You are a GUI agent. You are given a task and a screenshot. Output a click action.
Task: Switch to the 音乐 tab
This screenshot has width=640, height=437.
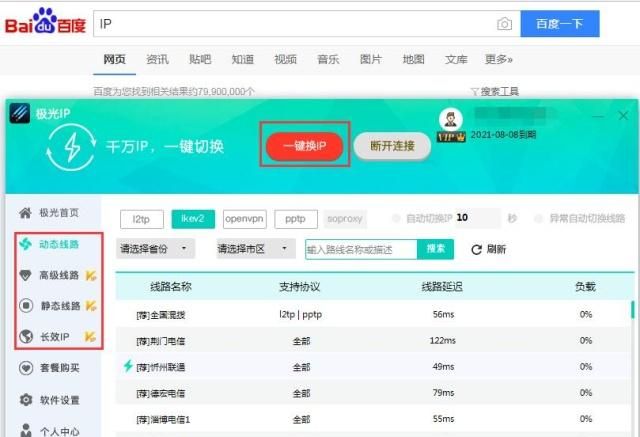(x=328, y=60)
